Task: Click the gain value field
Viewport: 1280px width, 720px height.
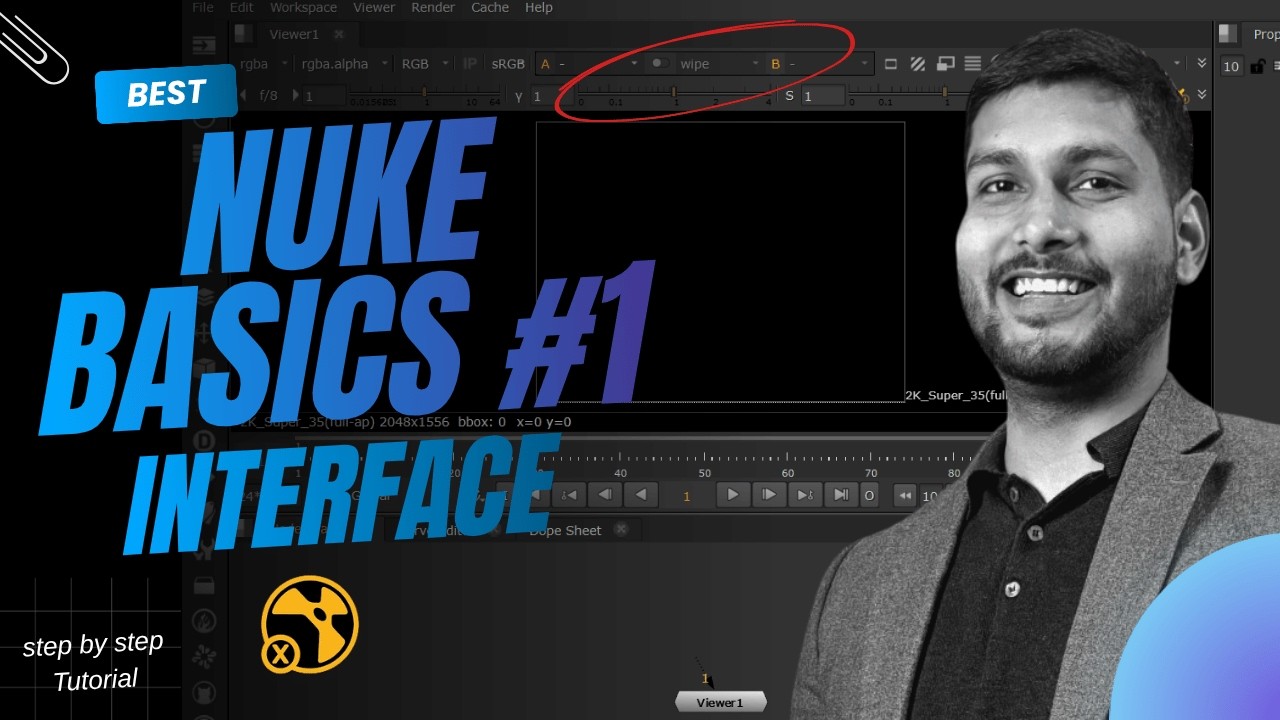Action: tap(324, 96)
